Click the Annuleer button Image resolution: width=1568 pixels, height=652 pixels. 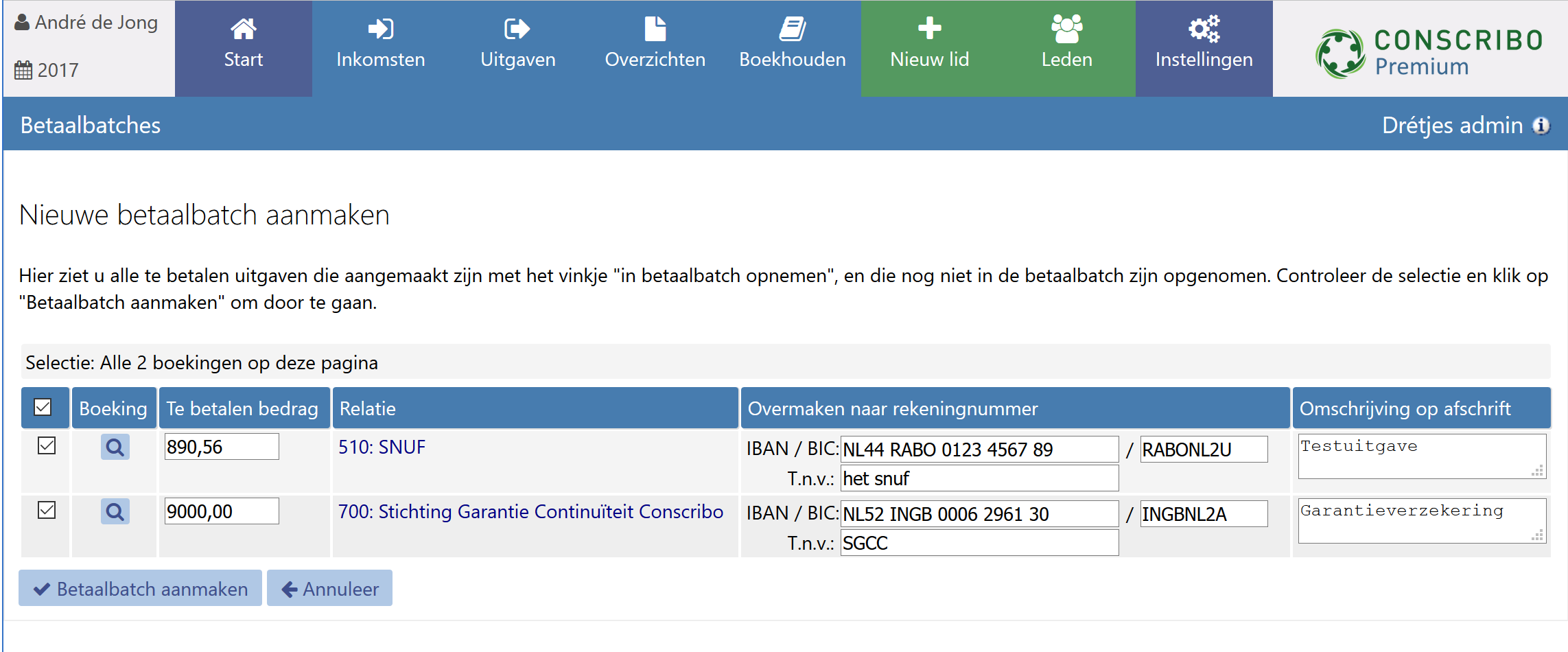(329, 589)
